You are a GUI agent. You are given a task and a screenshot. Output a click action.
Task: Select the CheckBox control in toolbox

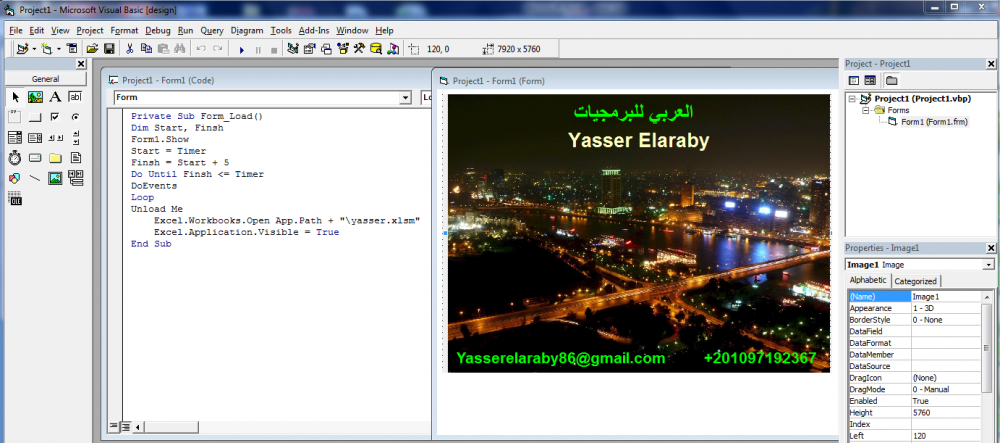tap(55, 117)
